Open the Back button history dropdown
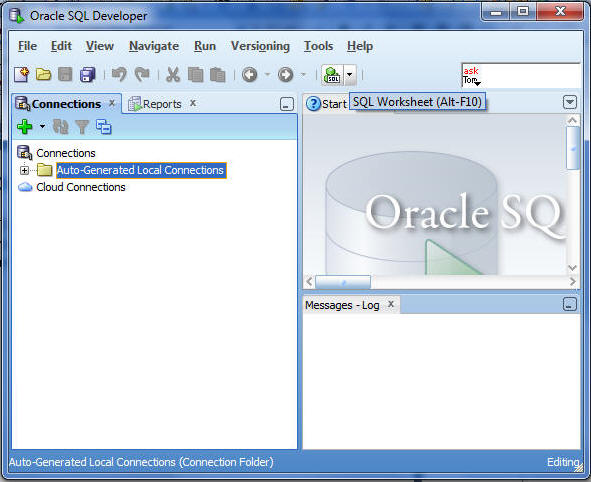 pos(267,74)
